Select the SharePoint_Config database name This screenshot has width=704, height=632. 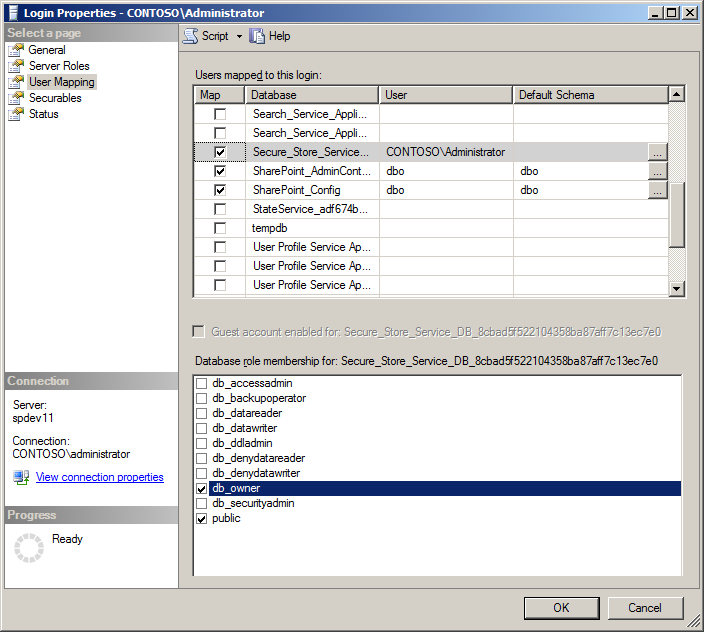tap(297, 190)
